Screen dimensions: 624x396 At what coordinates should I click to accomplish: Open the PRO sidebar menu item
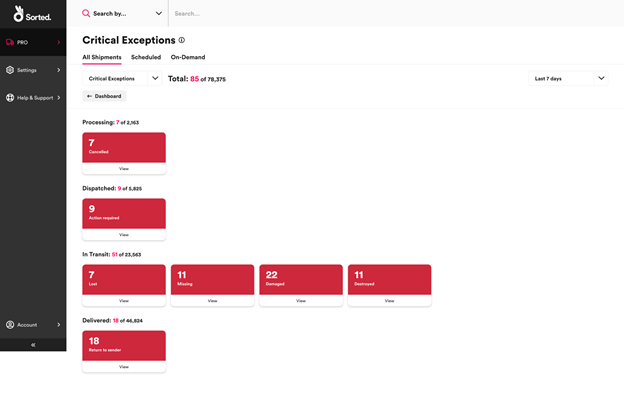click(x=33, y=42)
